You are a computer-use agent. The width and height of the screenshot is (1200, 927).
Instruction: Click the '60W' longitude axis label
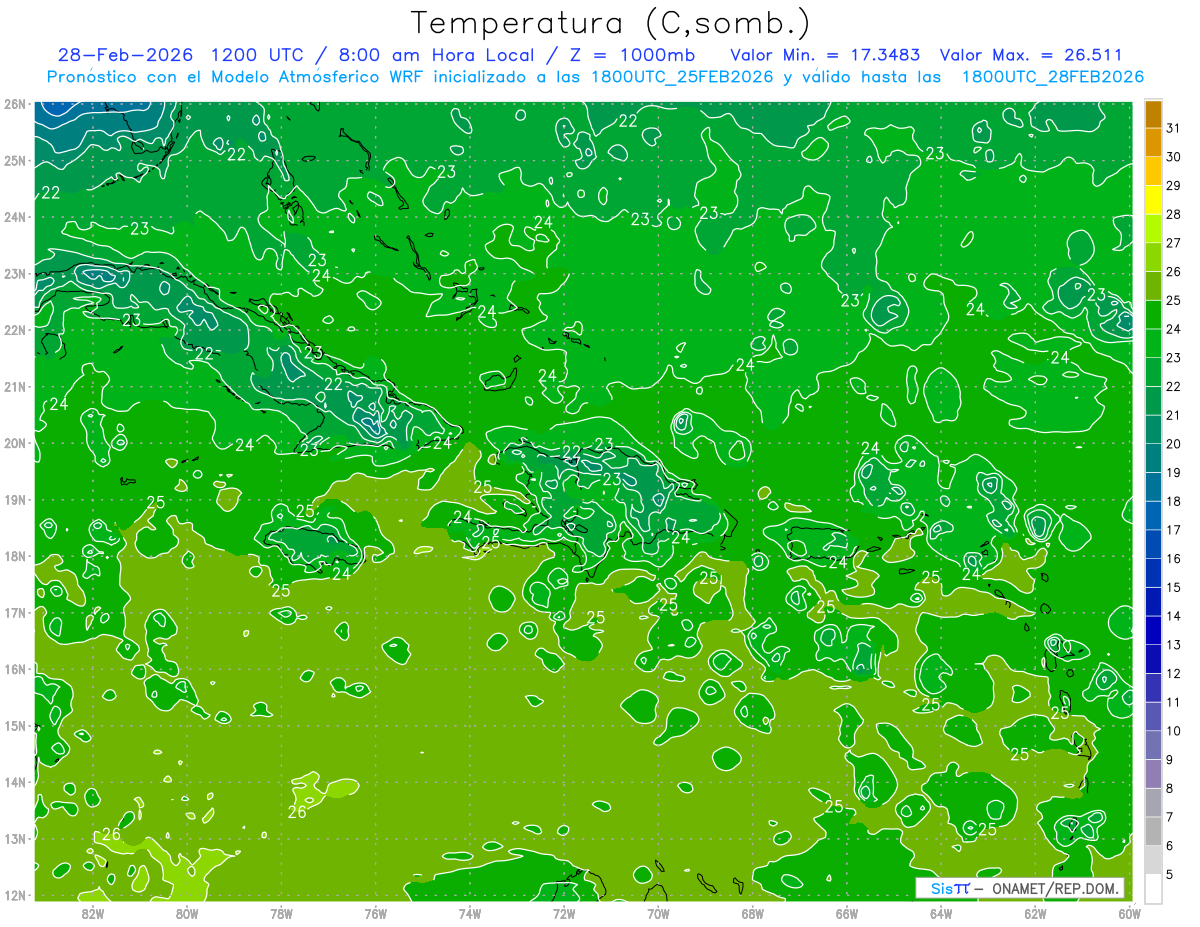[x=1130, y=913]
